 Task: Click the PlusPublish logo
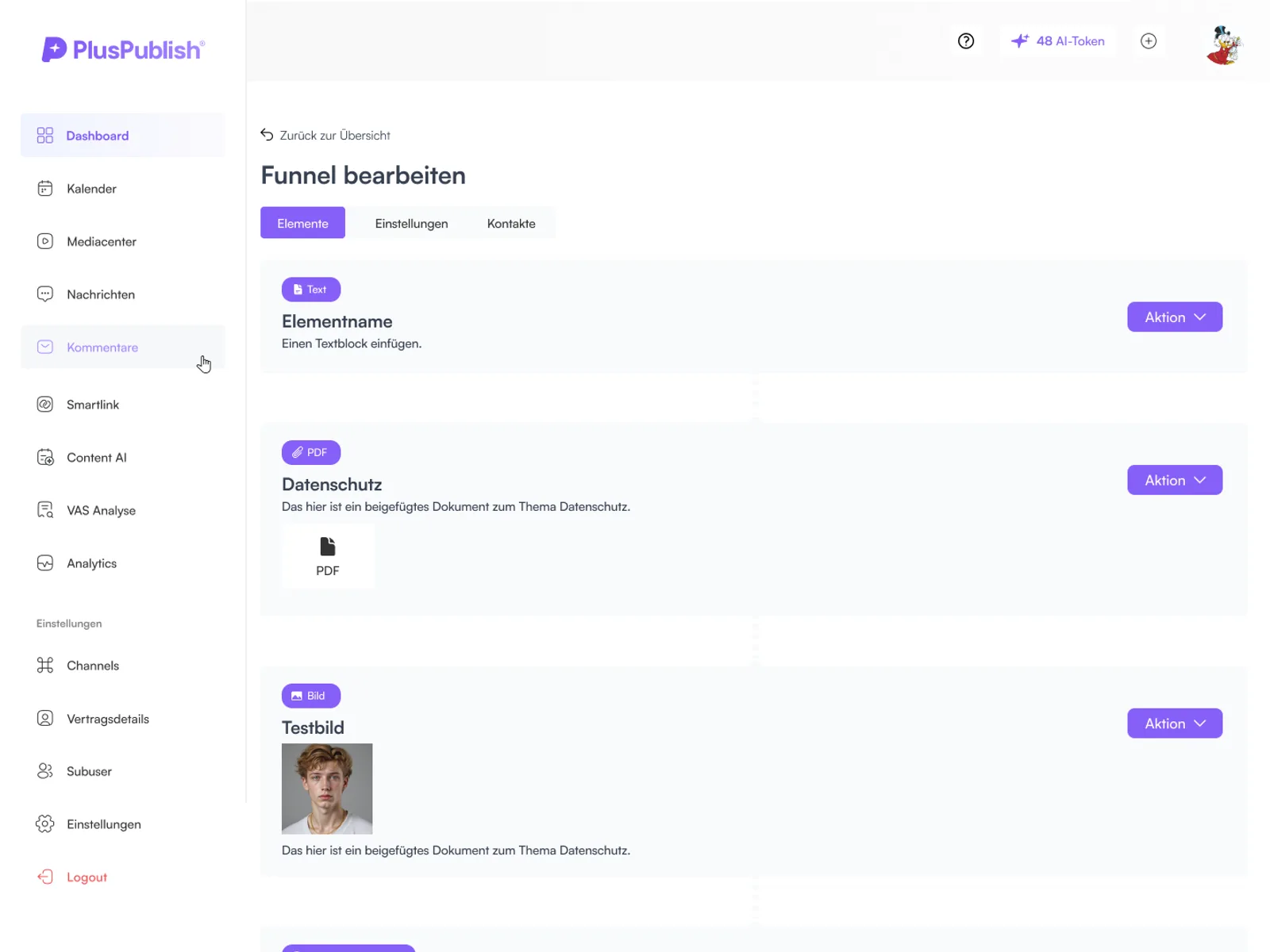(x=123, y=49)
